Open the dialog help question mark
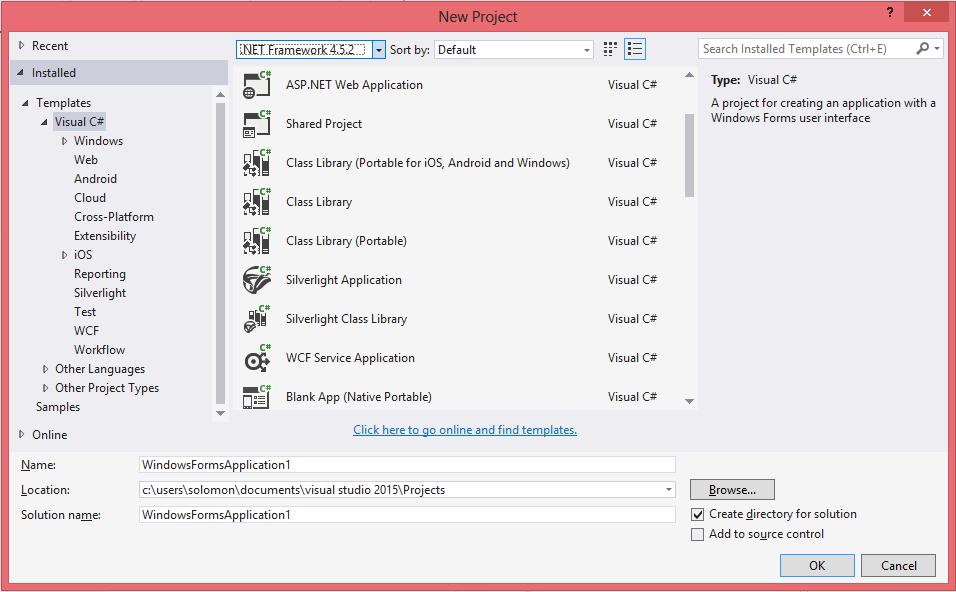956x592 pixels. 890,12
